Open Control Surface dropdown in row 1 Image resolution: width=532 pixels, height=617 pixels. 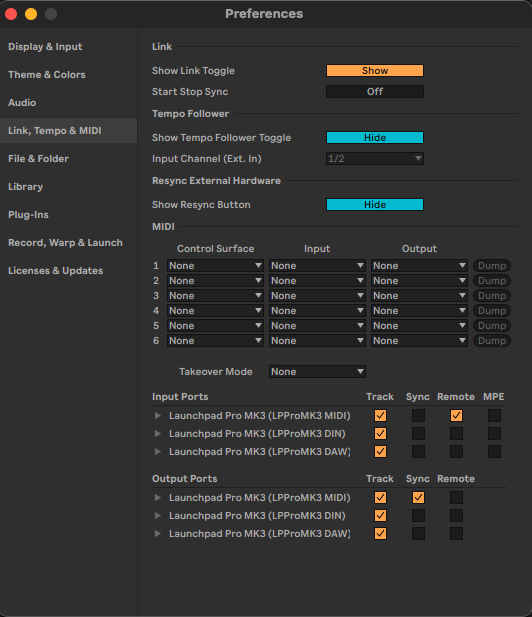(x=215, y=266)
